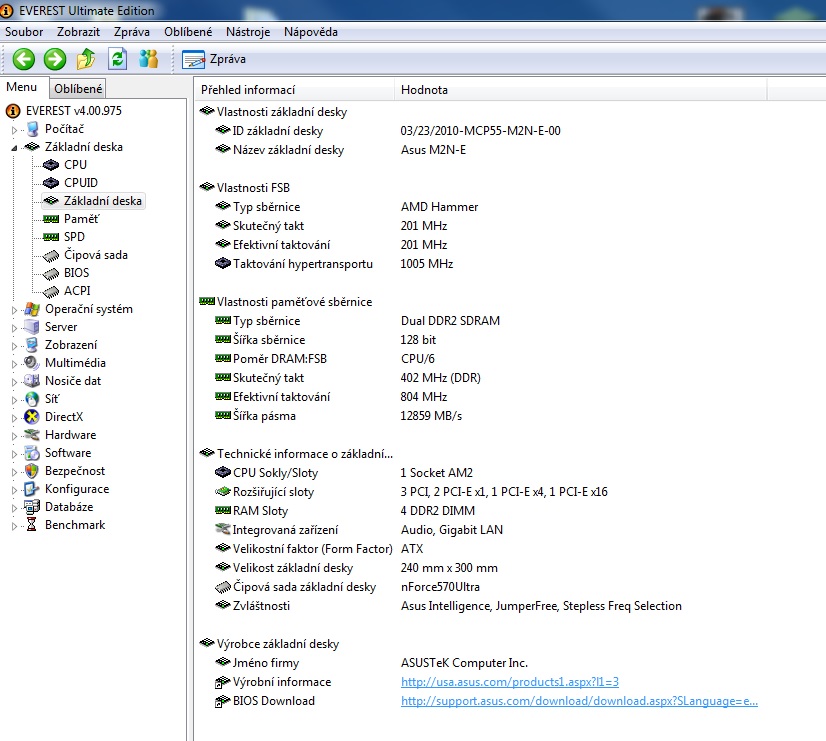Open the usa.asus.com product information link
The width and height of the screenshot is (826, 741).
[x=510, y=681]
